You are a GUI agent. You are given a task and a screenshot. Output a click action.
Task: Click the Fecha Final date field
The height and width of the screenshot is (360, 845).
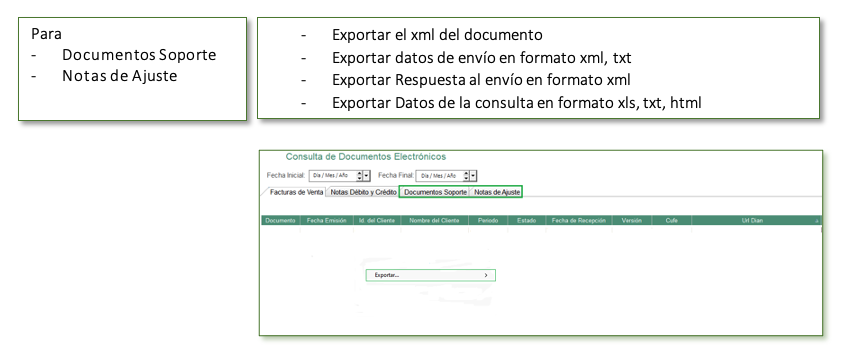click(x=439, y=176)
